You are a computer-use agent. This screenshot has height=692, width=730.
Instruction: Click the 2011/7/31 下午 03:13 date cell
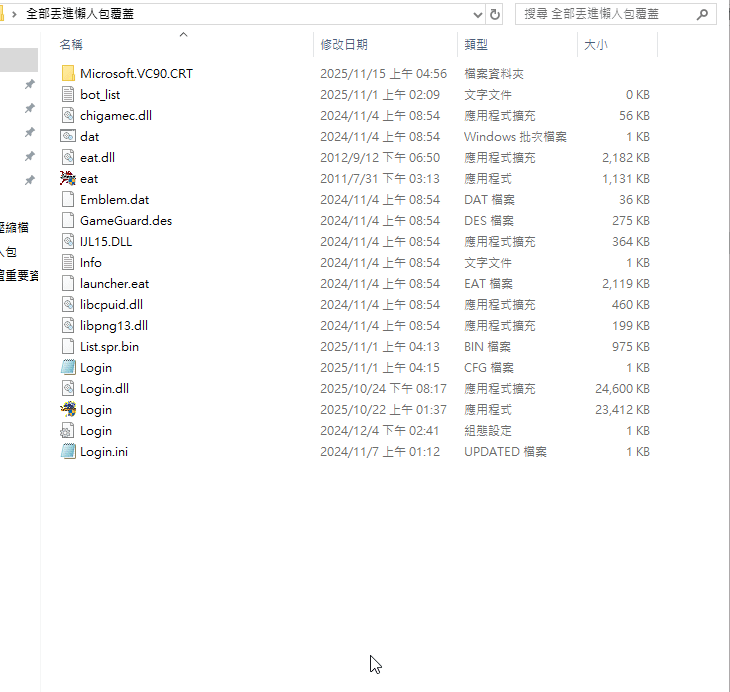[x=380, y=178]
